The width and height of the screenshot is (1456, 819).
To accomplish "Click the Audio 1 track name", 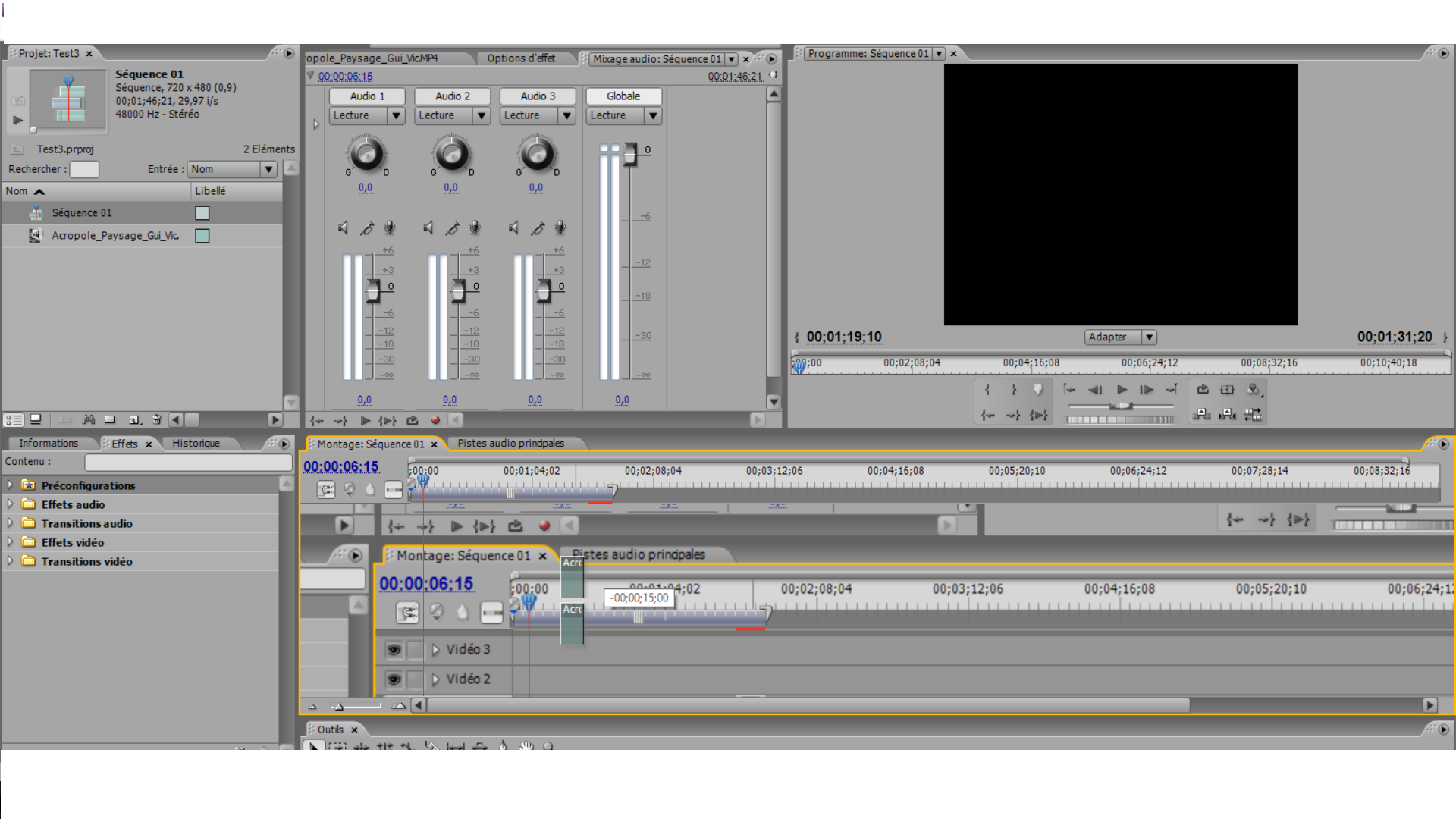I will point(368,96).
